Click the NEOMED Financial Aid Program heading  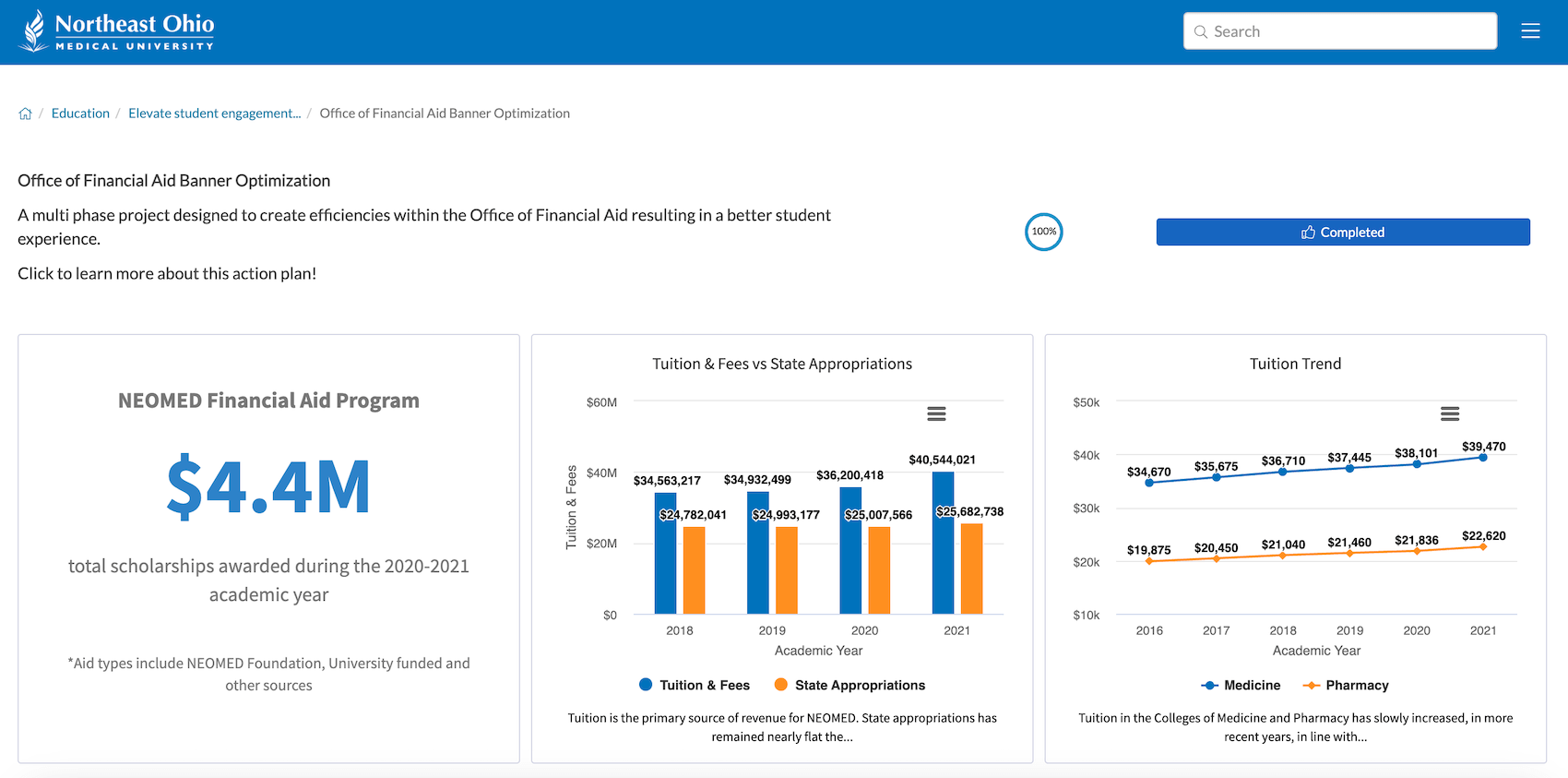268,401
